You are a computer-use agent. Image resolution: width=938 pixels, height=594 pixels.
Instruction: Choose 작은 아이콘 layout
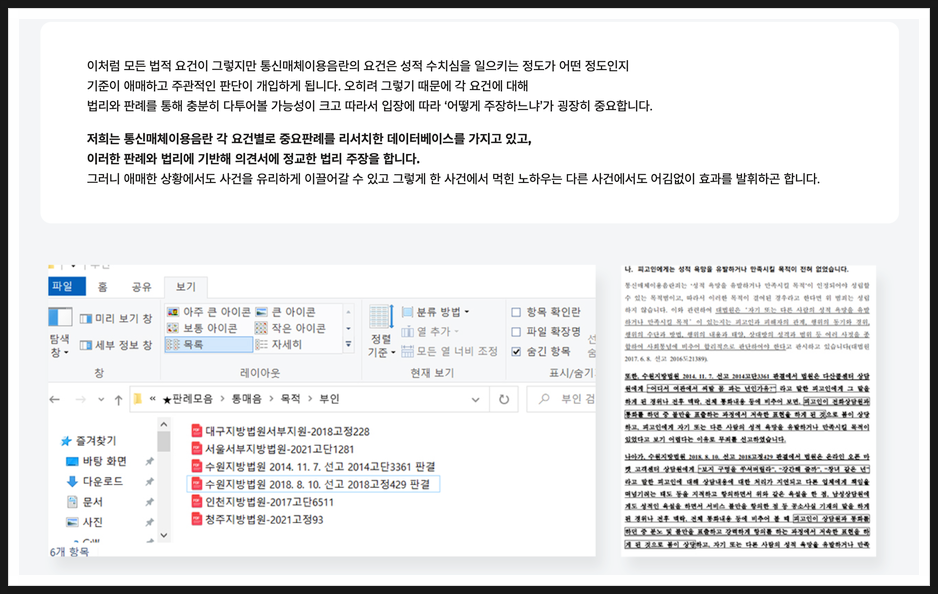coord(291,328)
